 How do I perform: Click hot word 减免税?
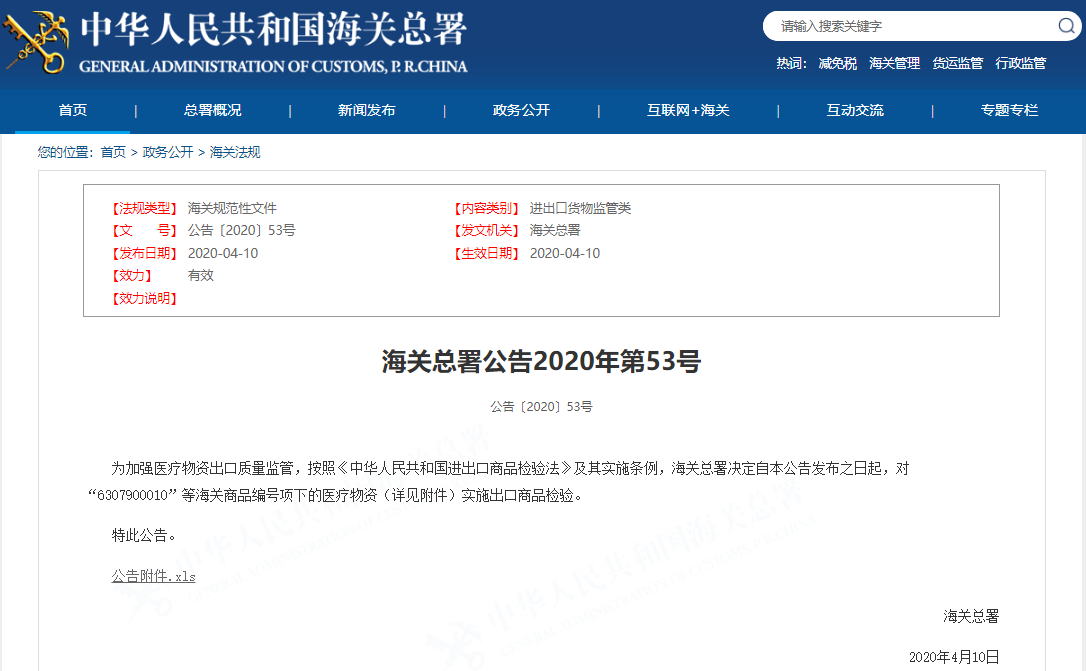coord(837,63)
